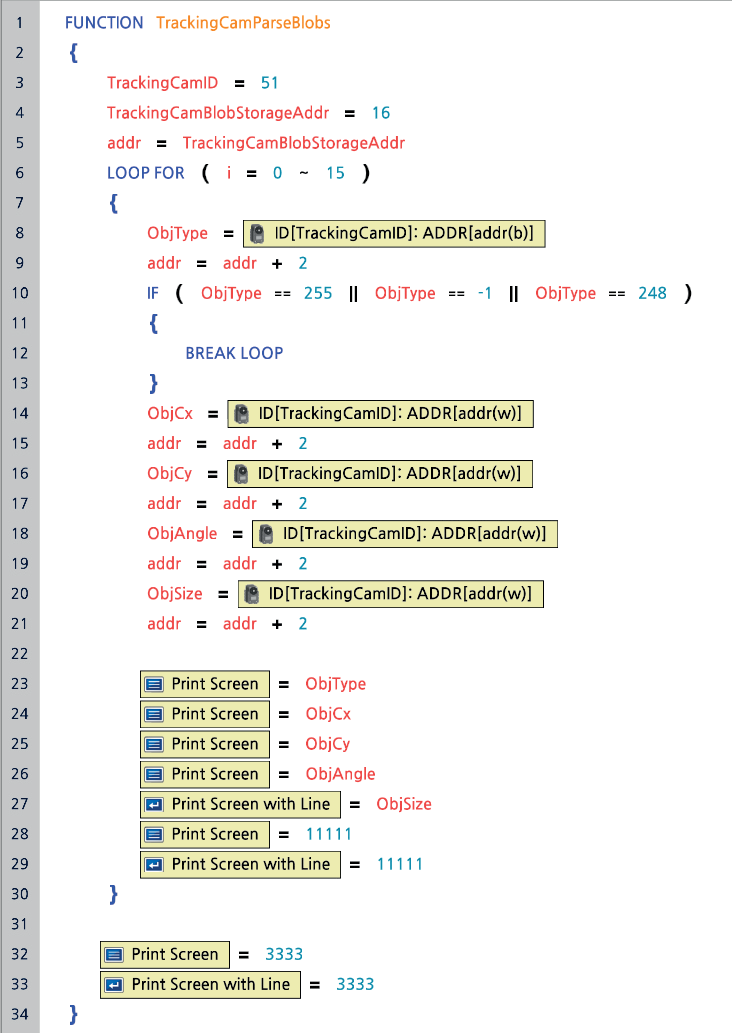Click the TrackingCamID value 51

[x=269, y=83]
